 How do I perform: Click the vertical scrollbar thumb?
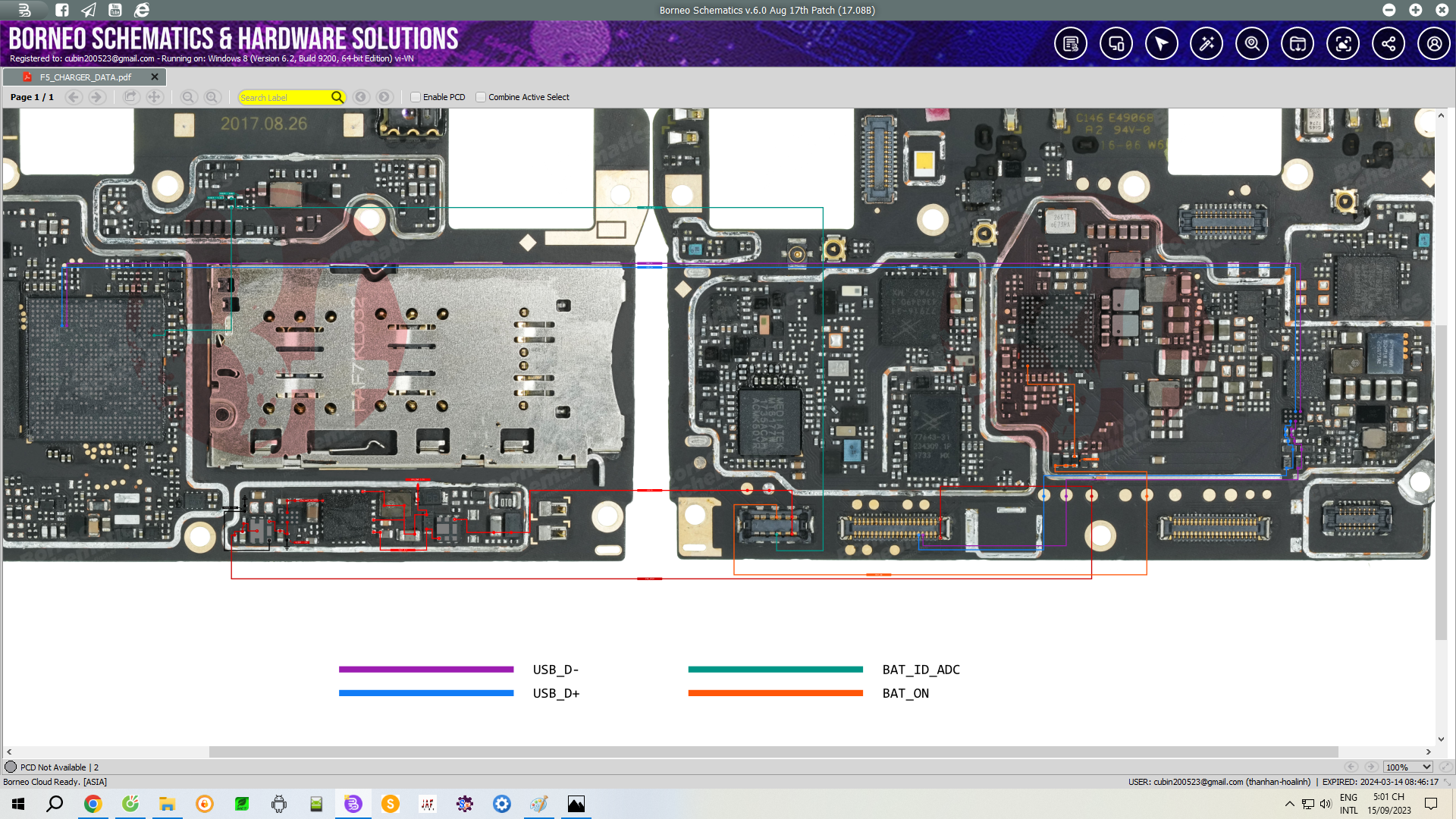1441,482
